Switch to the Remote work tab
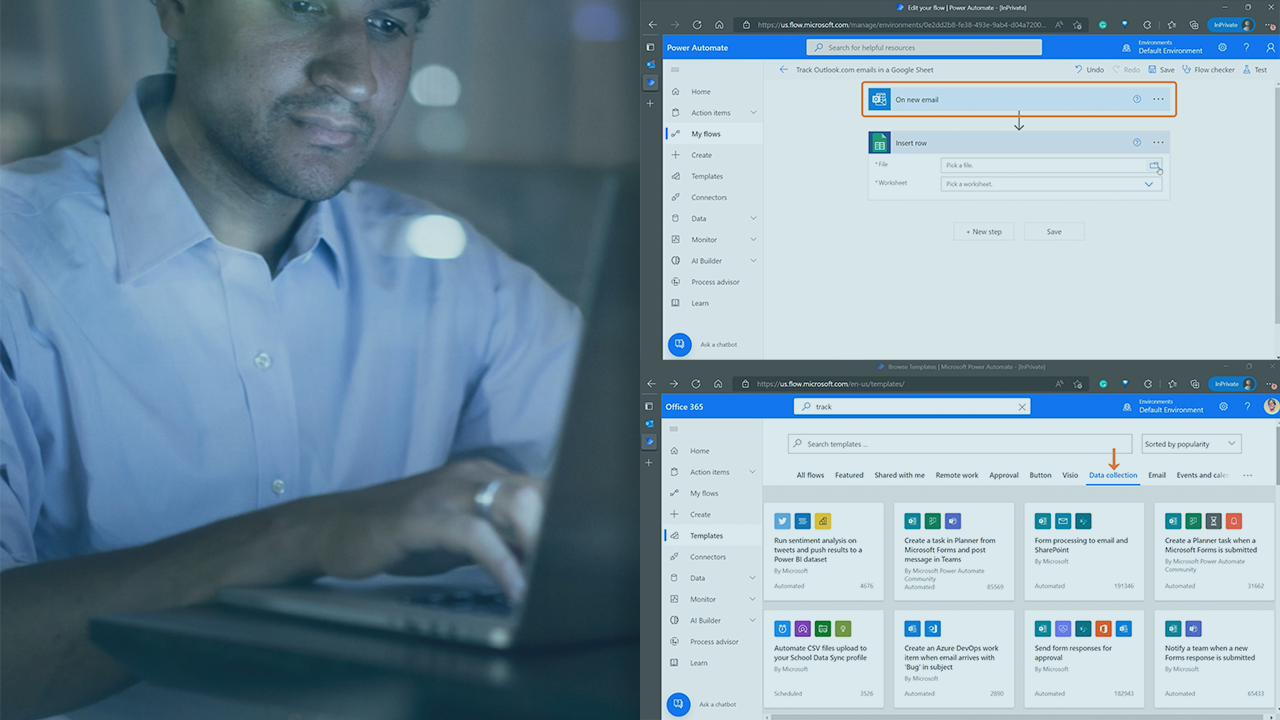The image size is (1280, 720). pyautogui.click(x=956, y=475)
